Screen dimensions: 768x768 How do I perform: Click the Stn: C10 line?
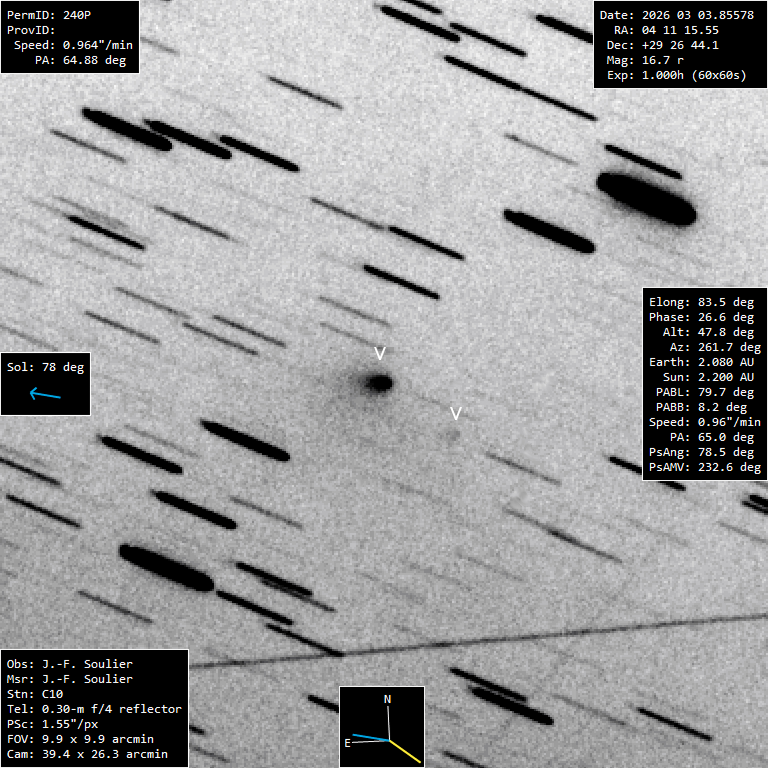(34, 693)
